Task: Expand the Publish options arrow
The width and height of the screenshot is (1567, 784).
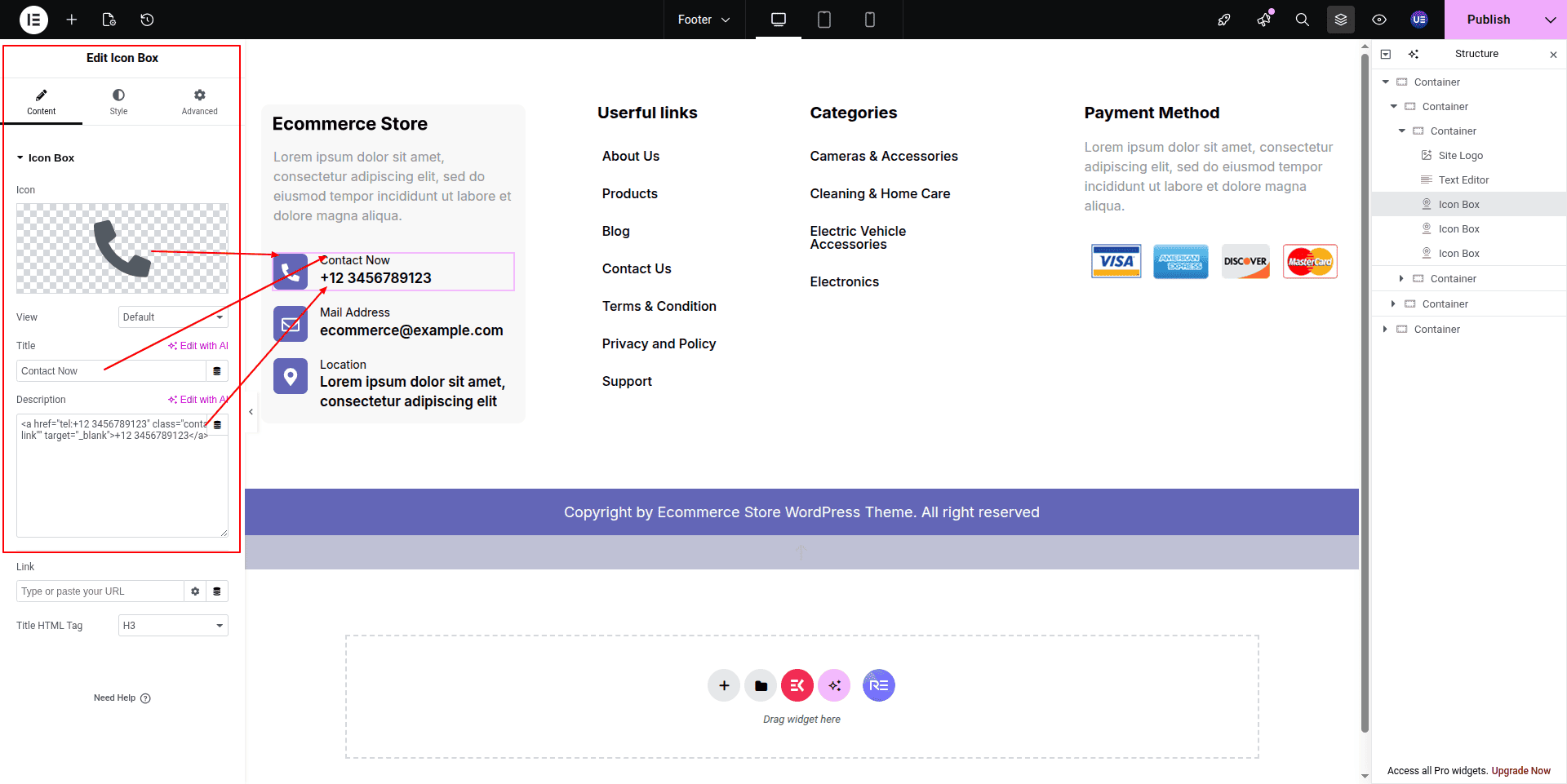Action: coord(1550,20)
